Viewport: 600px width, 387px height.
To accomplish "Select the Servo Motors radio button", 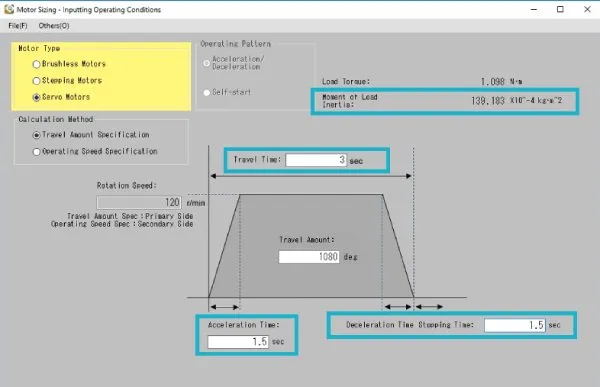I will (37, 98).
